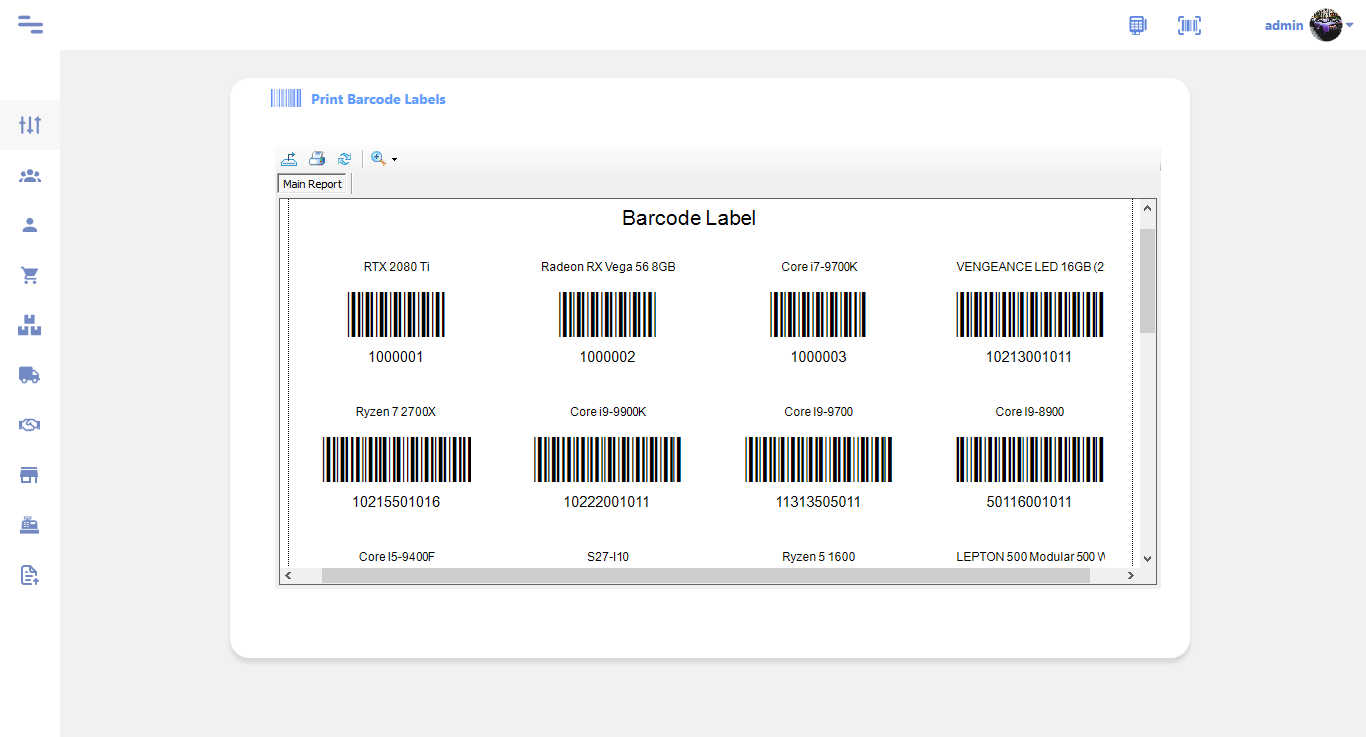
Task: Click the Core I5-9400F label text
Action: coord(397,557)
